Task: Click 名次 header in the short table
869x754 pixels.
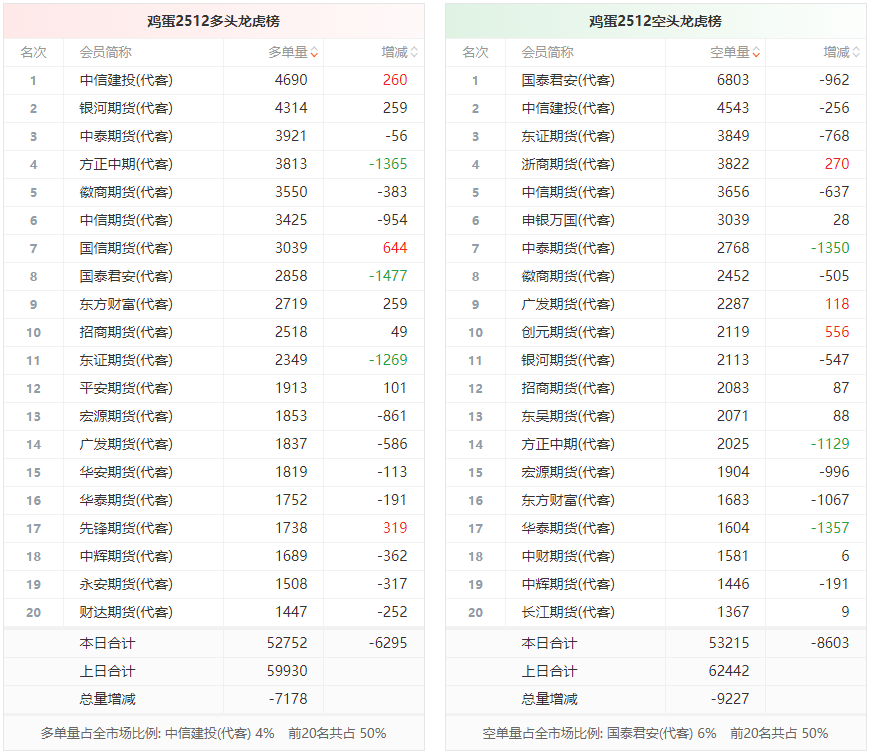Action: tap(475, 52)
